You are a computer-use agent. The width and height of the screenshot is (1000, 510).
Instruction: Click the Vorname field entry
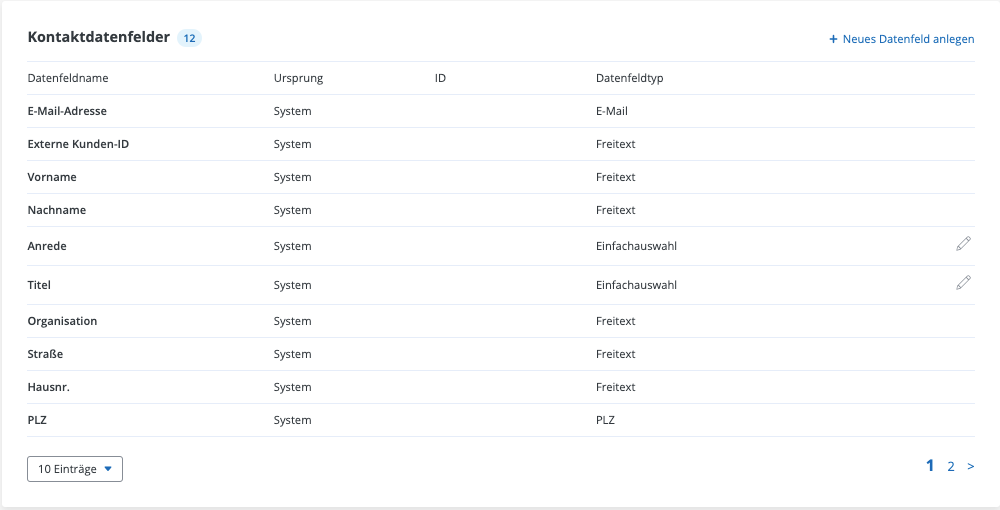pos(52,177)
